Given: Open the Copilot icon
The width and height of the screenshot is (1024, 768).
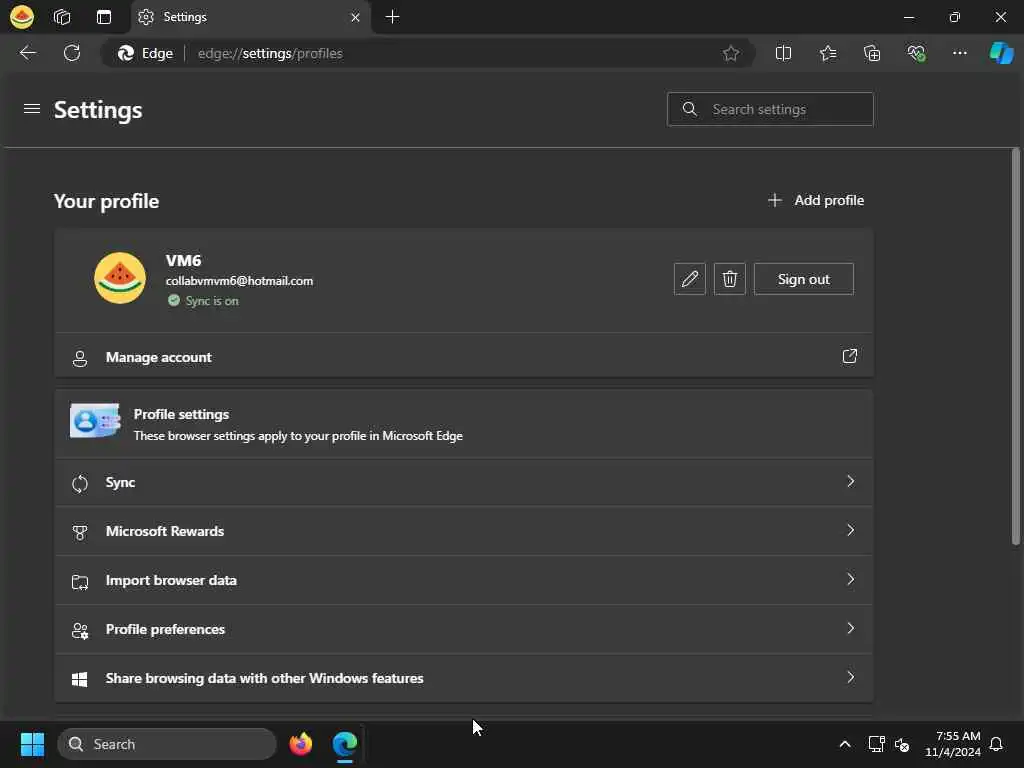Looking at the screenshot, I should point(1001,53).
